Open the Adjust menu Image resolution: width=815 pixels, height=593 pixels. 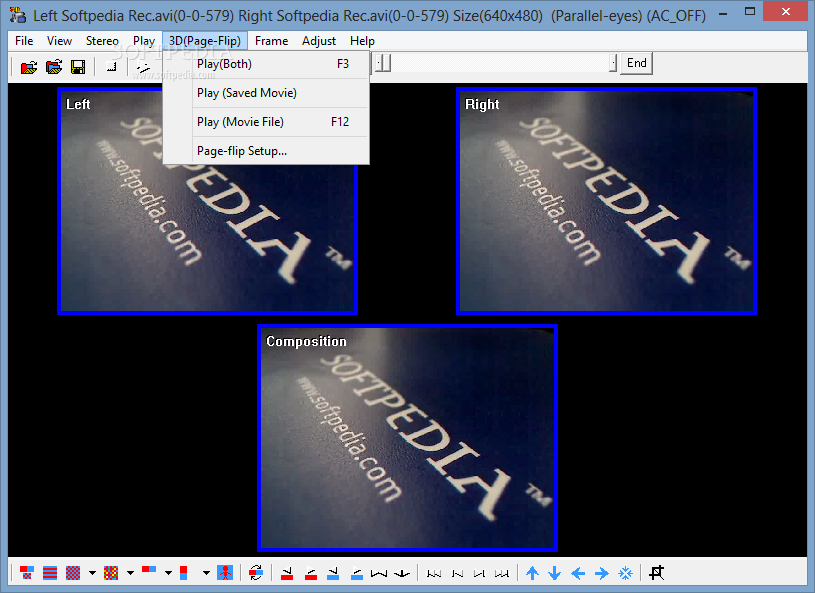319,41
